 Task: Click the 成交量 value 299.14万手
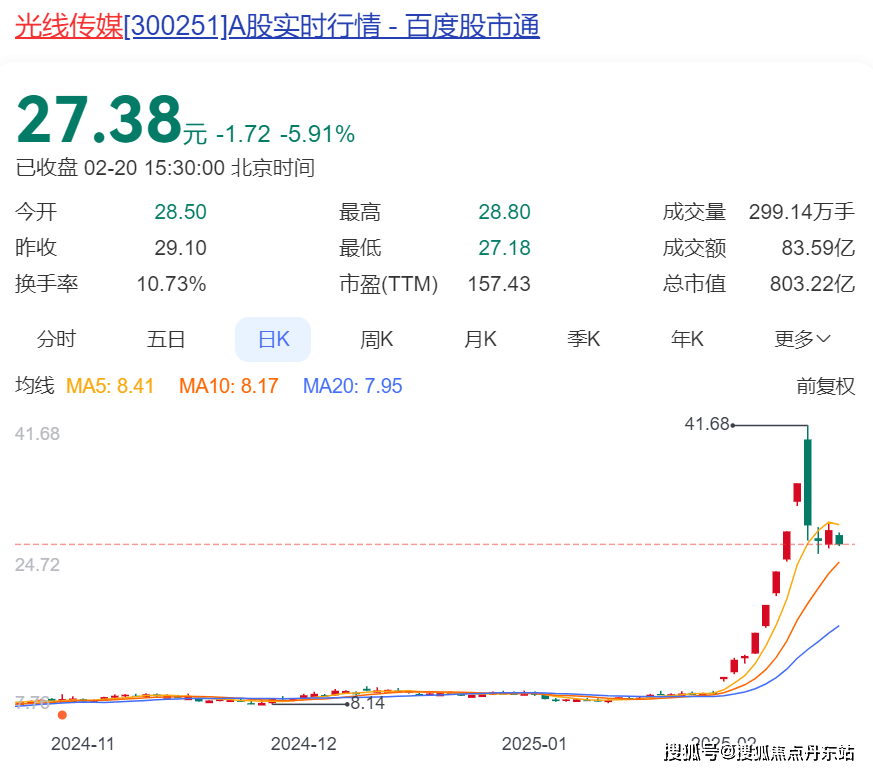(x=802, y=212)
